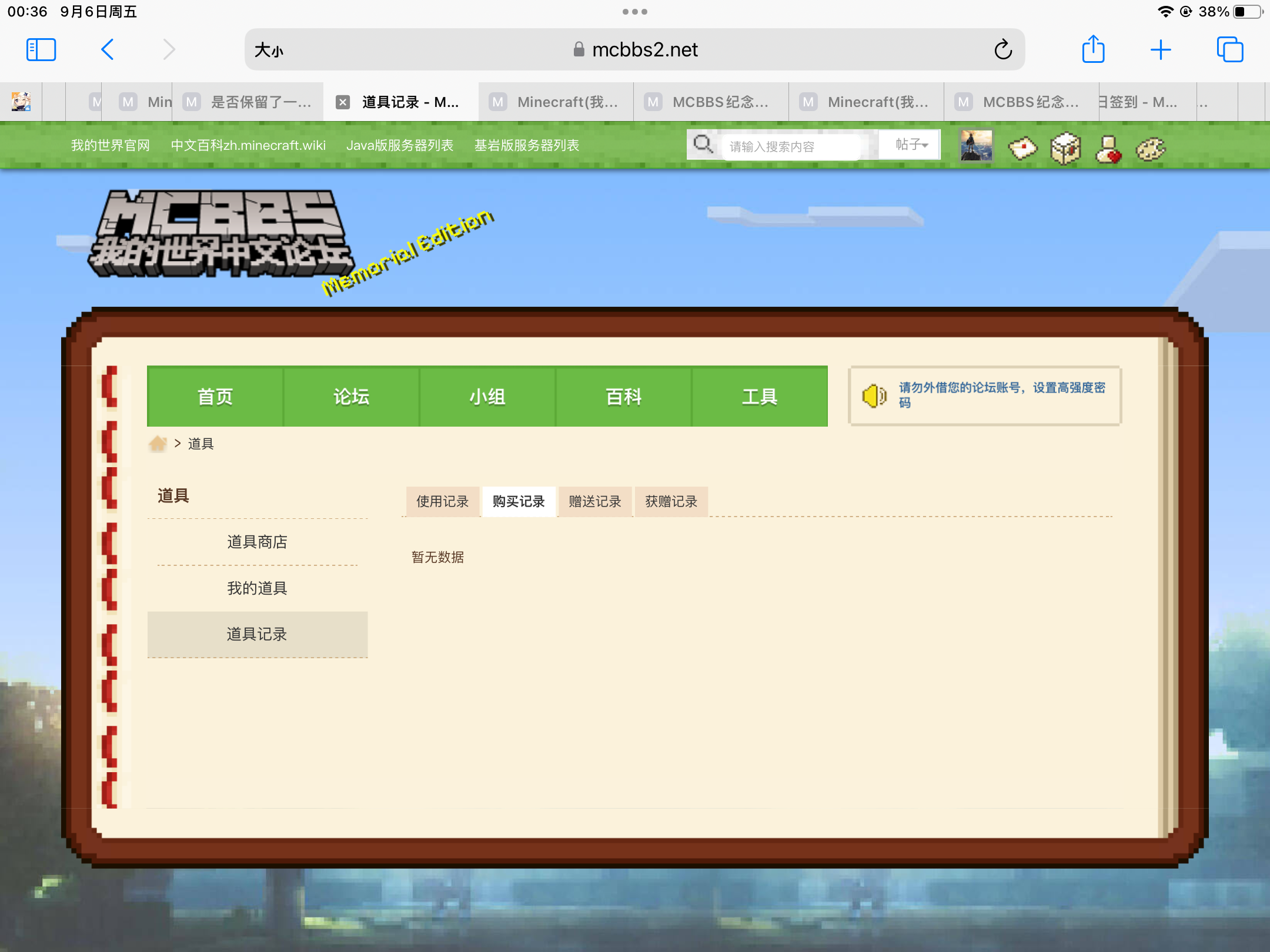Viewport: 1270px width, 952px height.
Task: Go back with the browser back arrow
Action: 107,50
